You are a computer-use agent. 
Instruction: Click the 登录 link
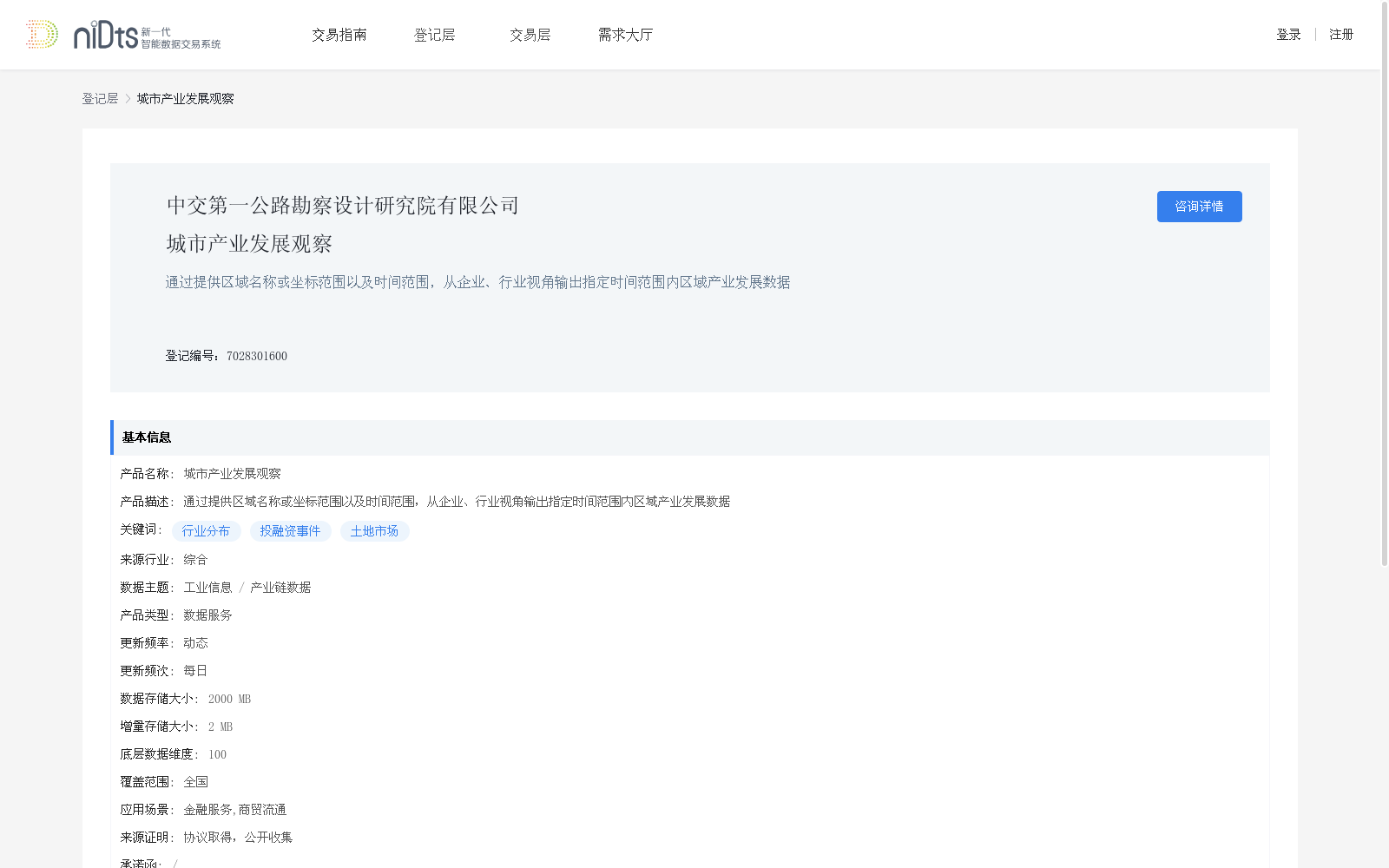(x=1288, y=35)
